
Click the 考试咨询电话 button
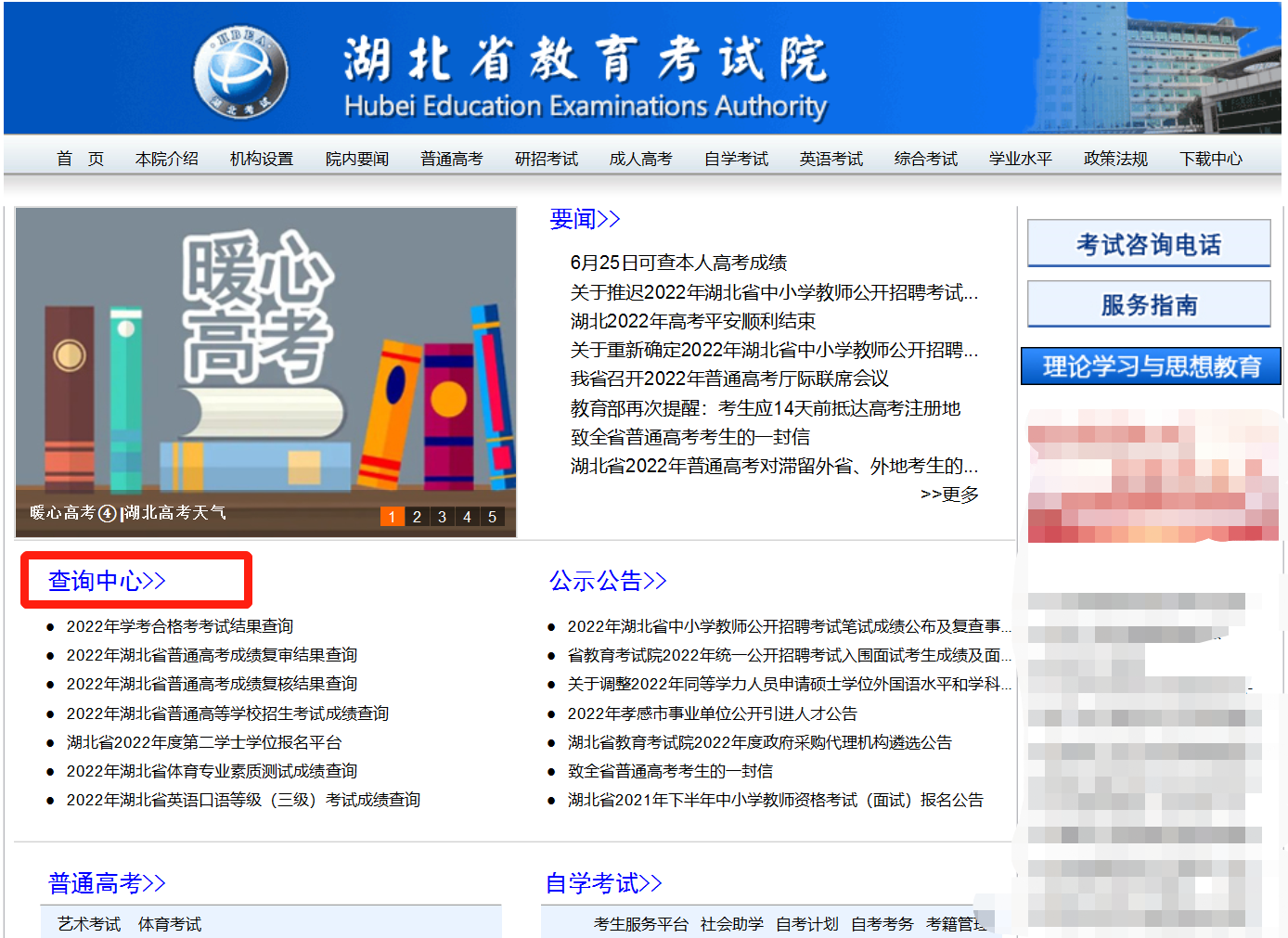[1149, 244]
